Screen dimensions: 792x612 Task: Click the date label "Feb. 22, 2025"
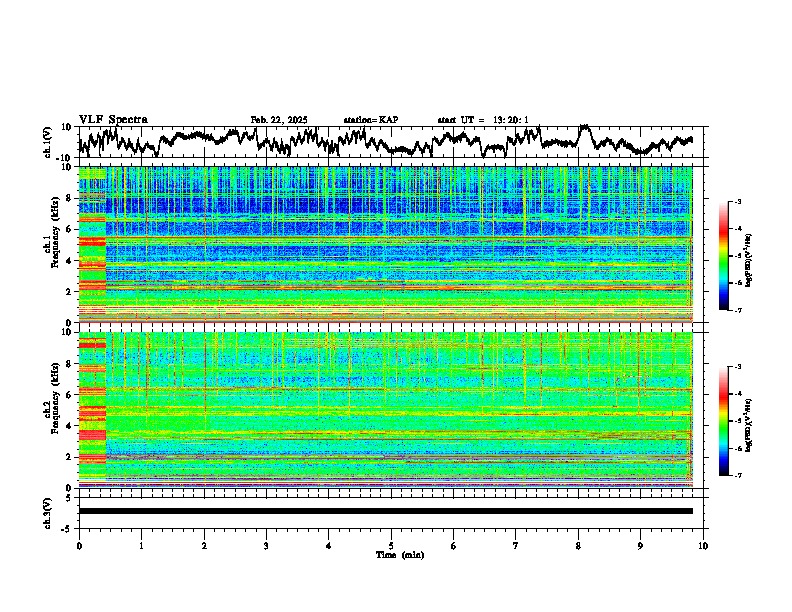click(x=279, y=120)
